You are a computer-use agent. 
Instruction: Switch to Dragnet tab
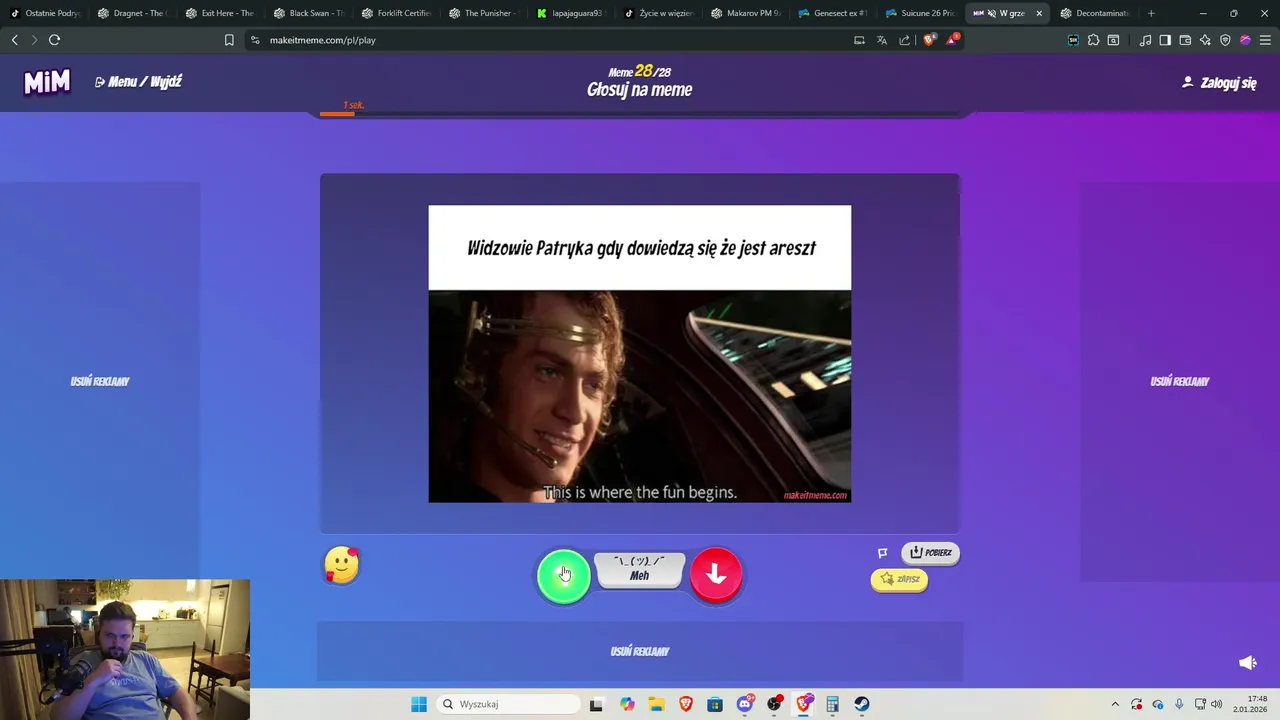point(132,13)
